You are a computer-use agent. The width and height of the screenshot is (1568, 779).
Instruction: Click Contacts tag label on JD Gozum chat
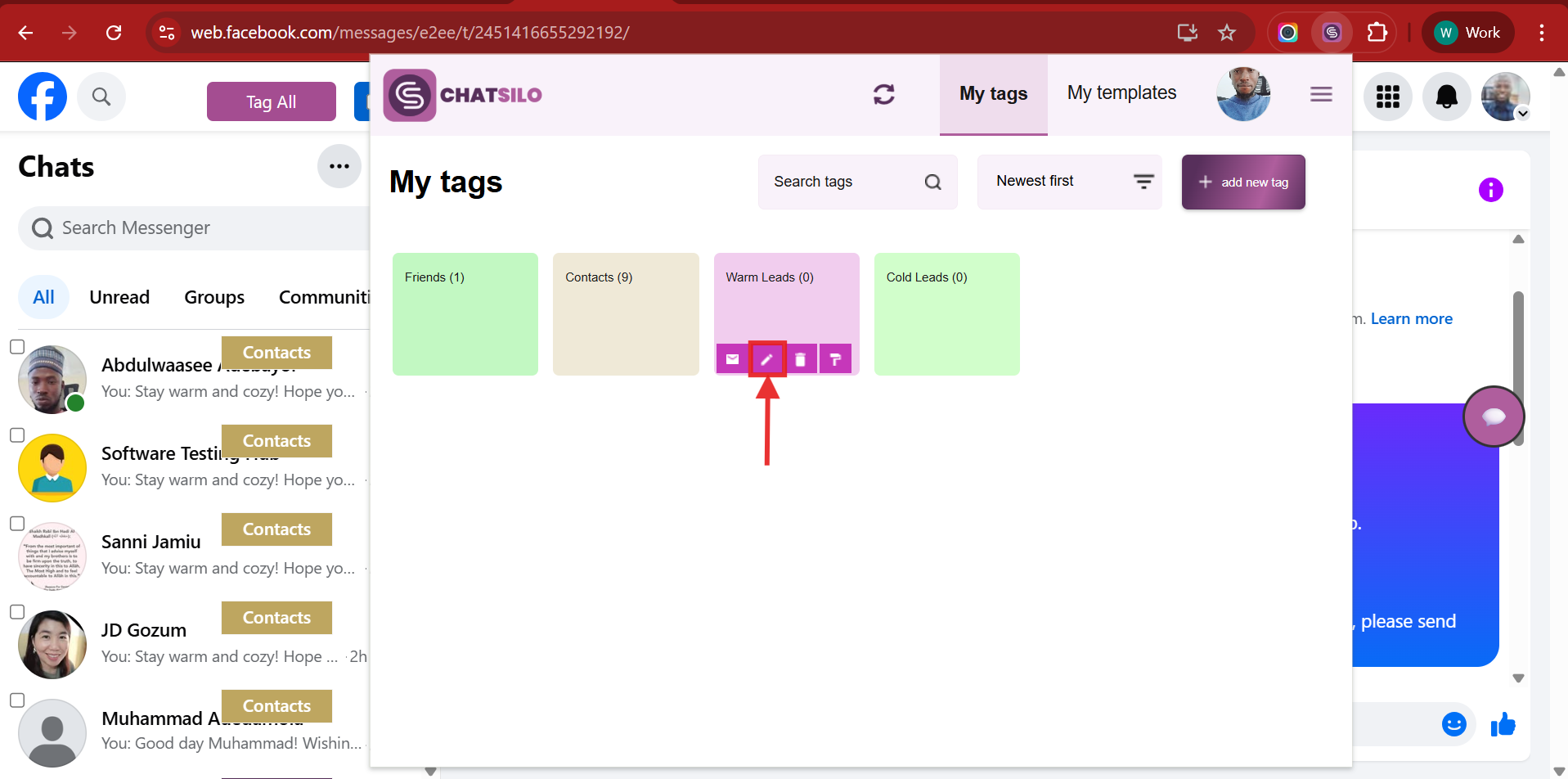click(x=276, y=618)
